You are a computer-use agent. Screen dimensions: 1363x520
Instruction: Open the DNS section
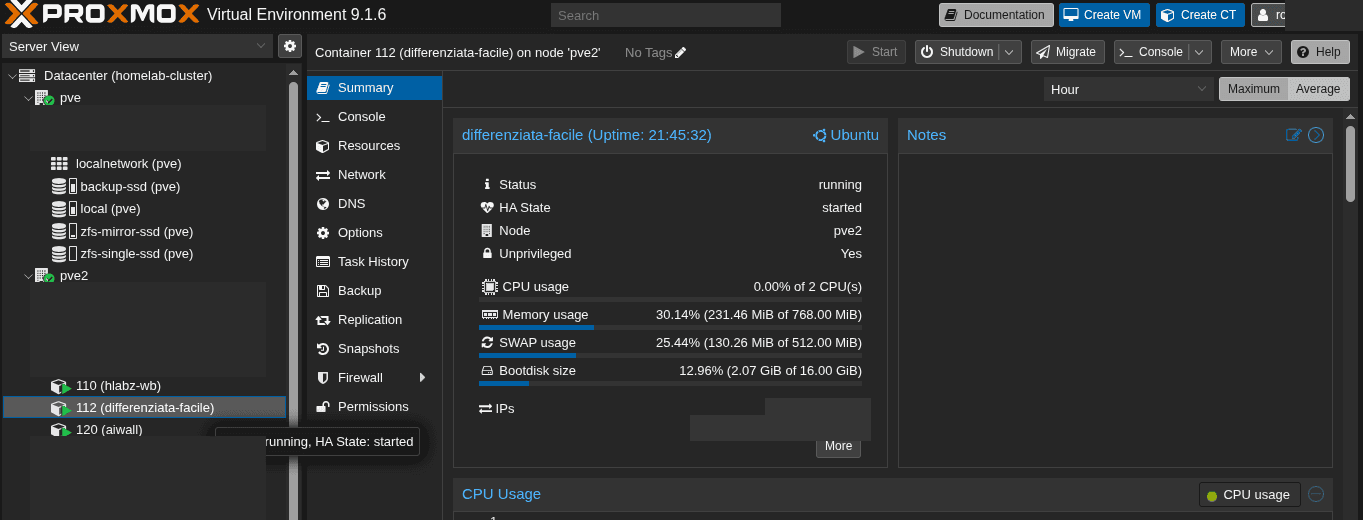point(375,204)
